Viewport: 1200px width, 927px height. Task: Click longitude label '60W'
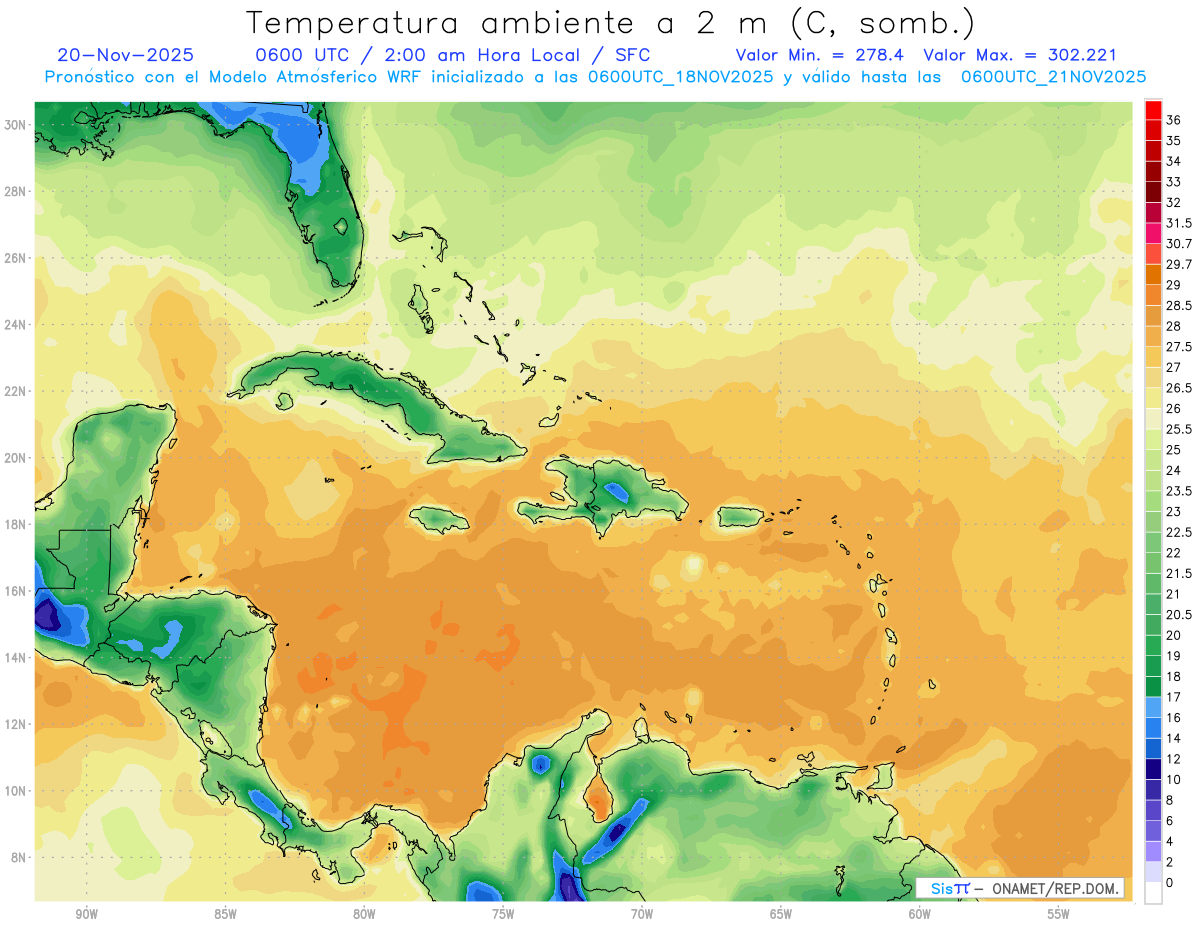coord(920,914)
